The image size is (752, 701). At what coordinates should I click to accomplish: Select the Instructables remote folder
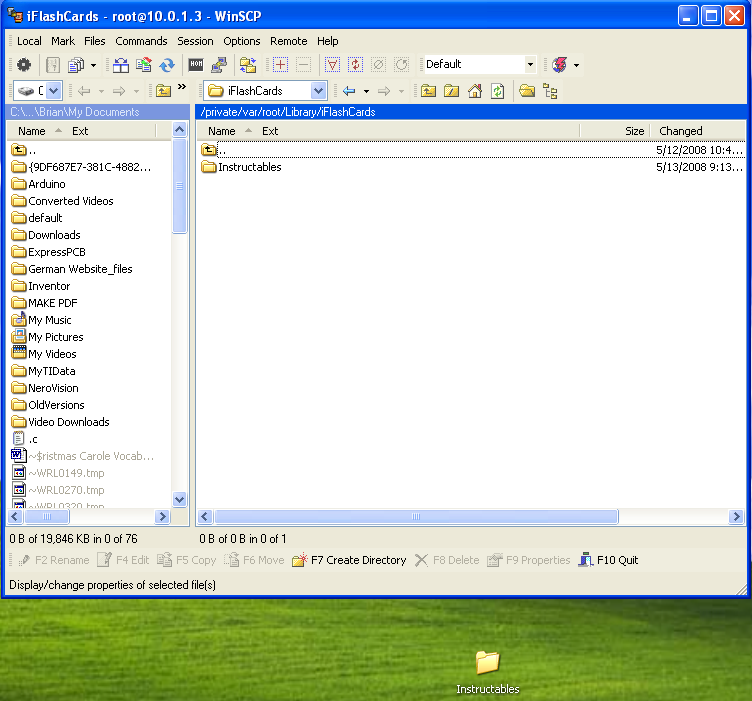point(241,167)
